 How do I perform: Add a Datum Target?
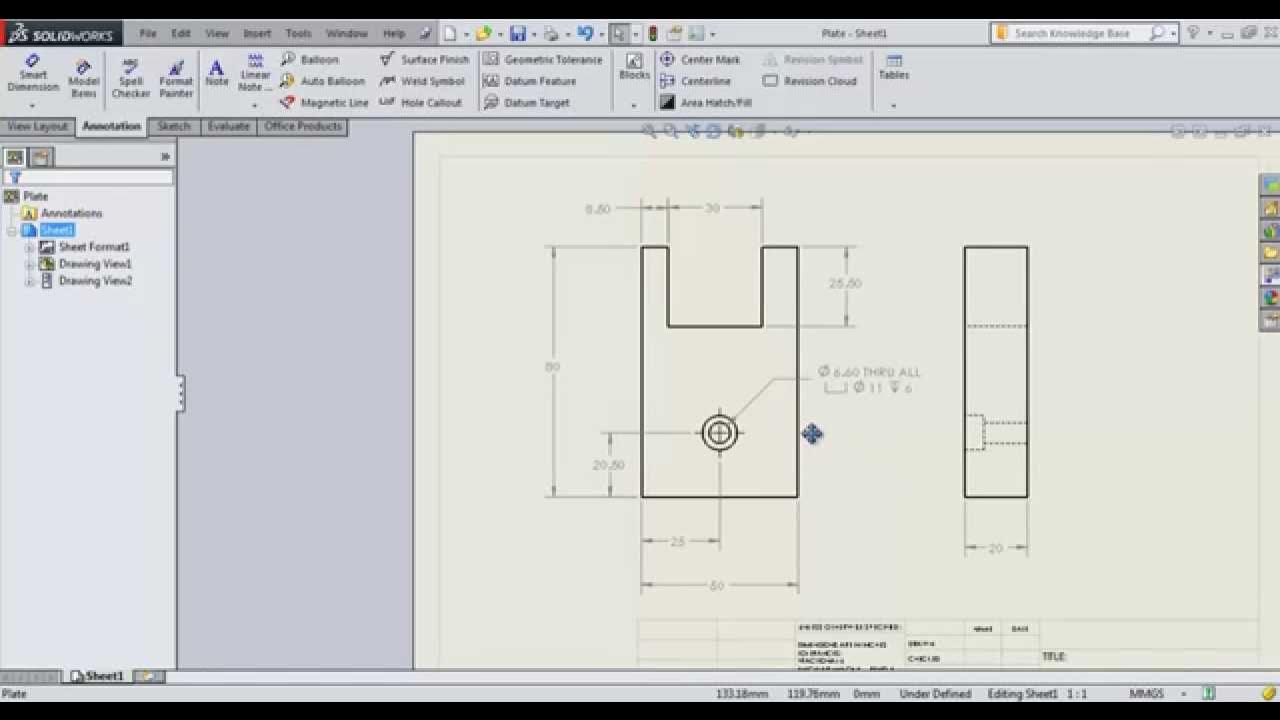(x=527, y=103)
